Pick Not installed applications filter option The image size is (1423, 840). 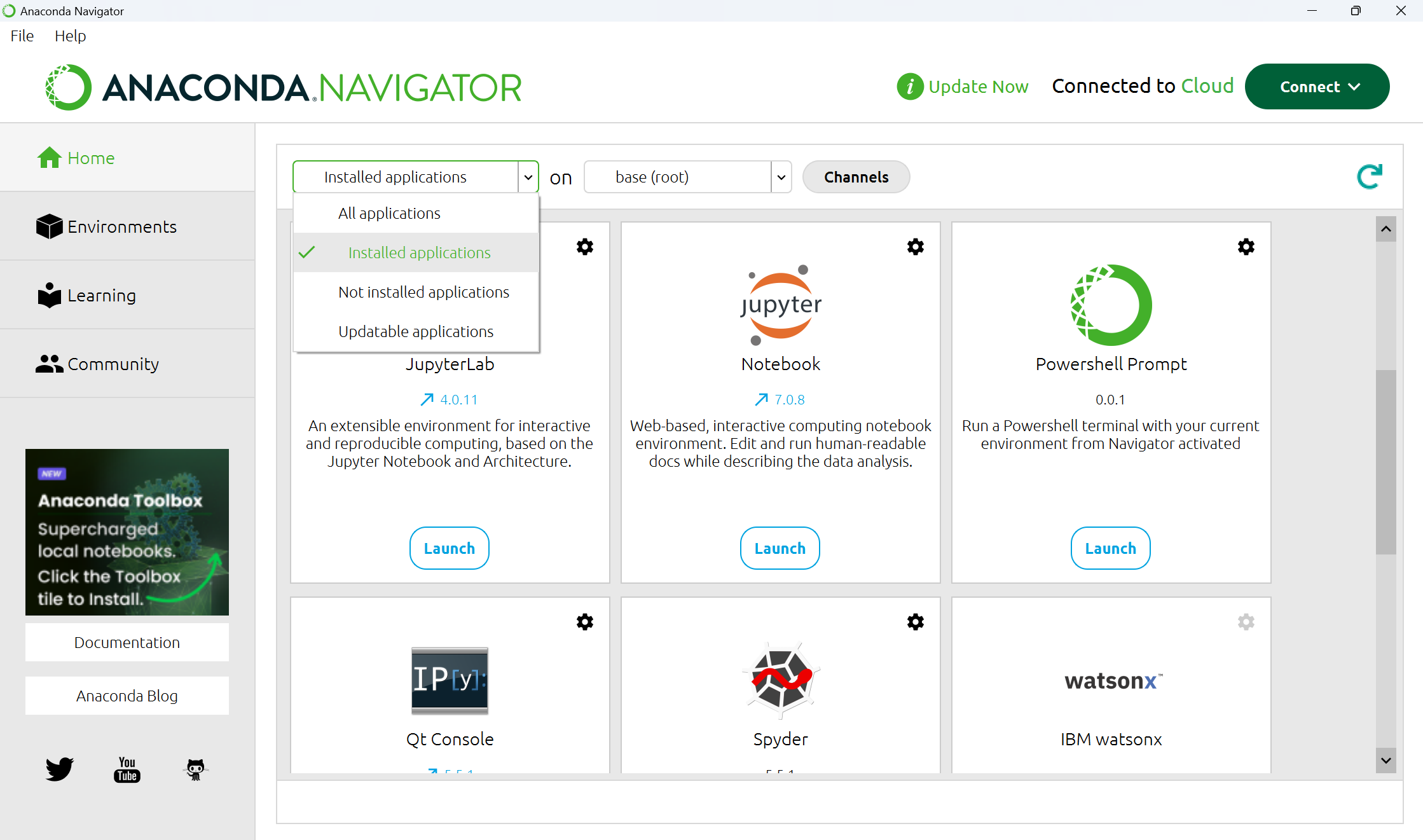(x=423, y=292)
